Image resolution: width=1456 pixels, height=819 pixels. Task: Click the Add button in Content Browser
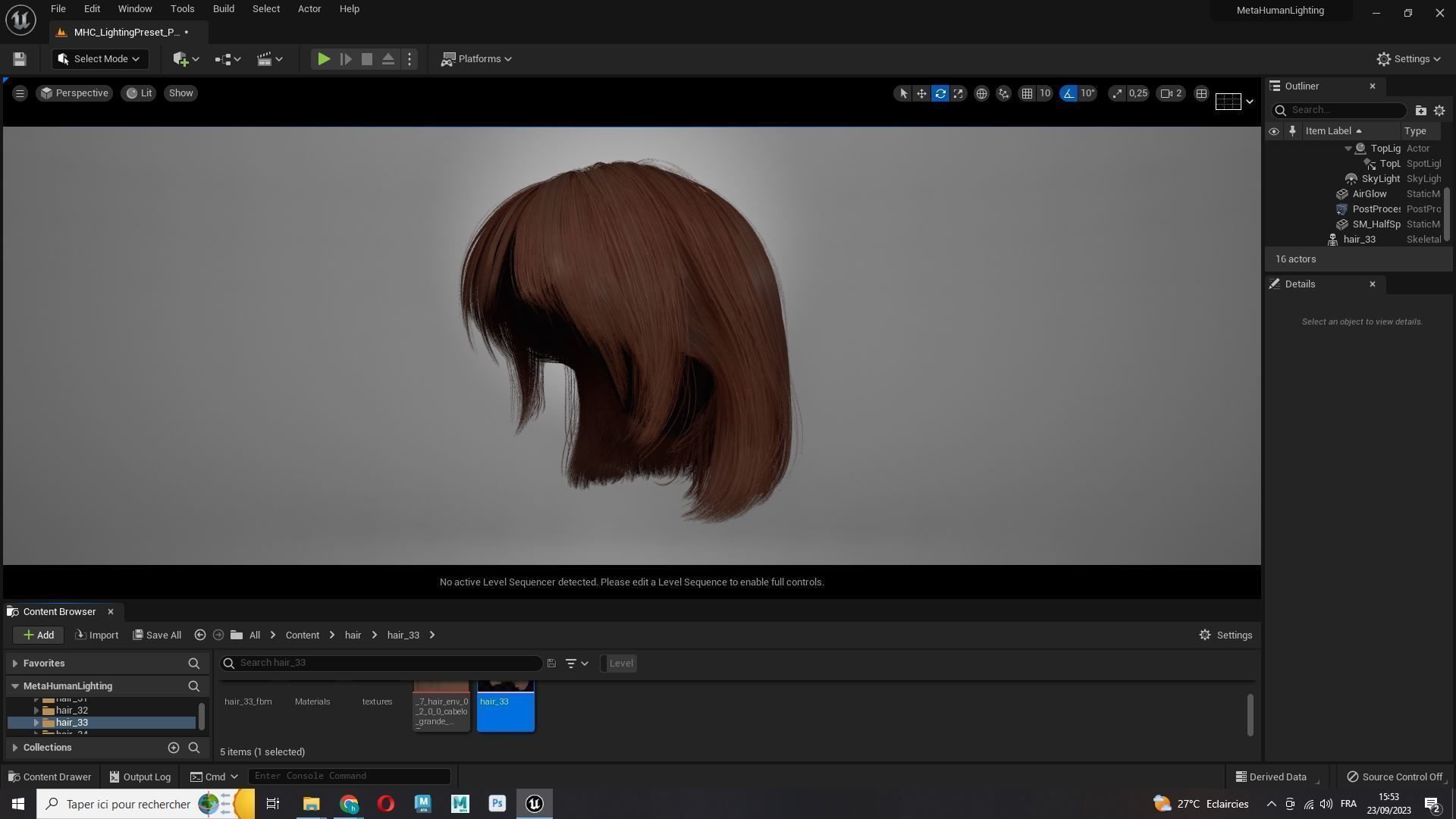38,635
